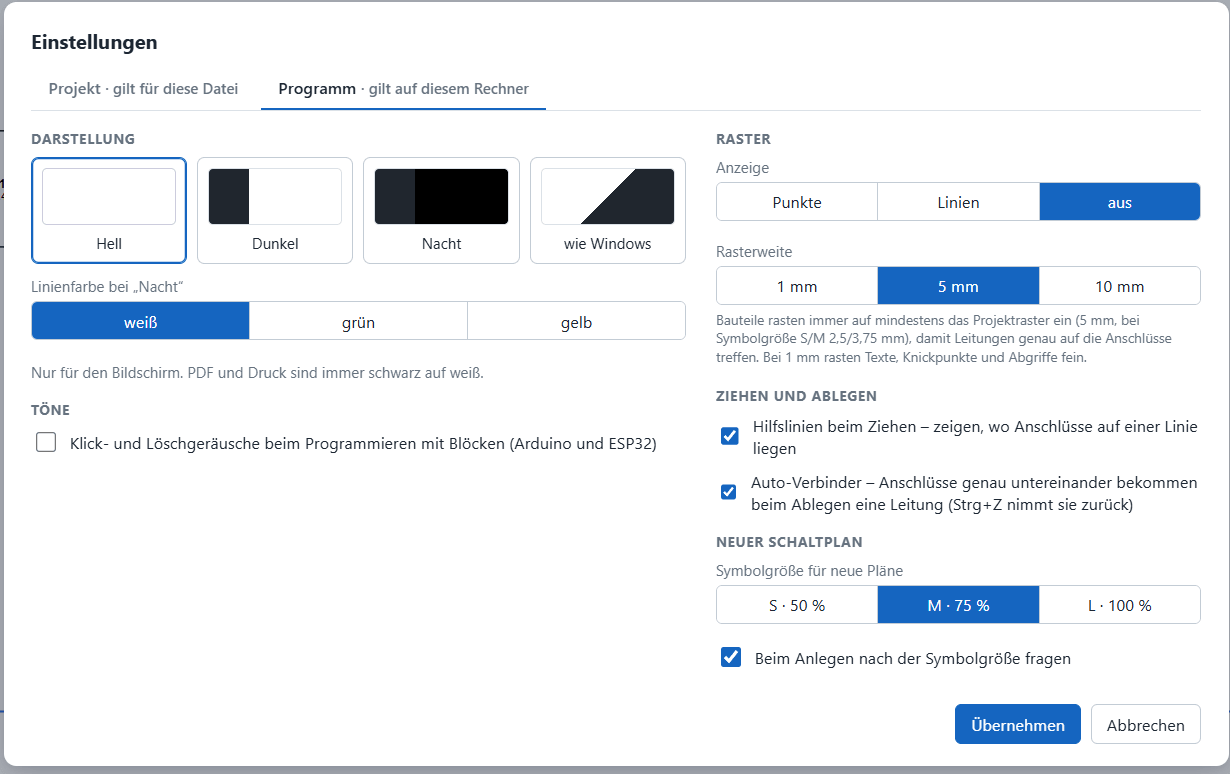Choose the wie Windows theme card
1230x774 pixels.
(x=607, y=210)
